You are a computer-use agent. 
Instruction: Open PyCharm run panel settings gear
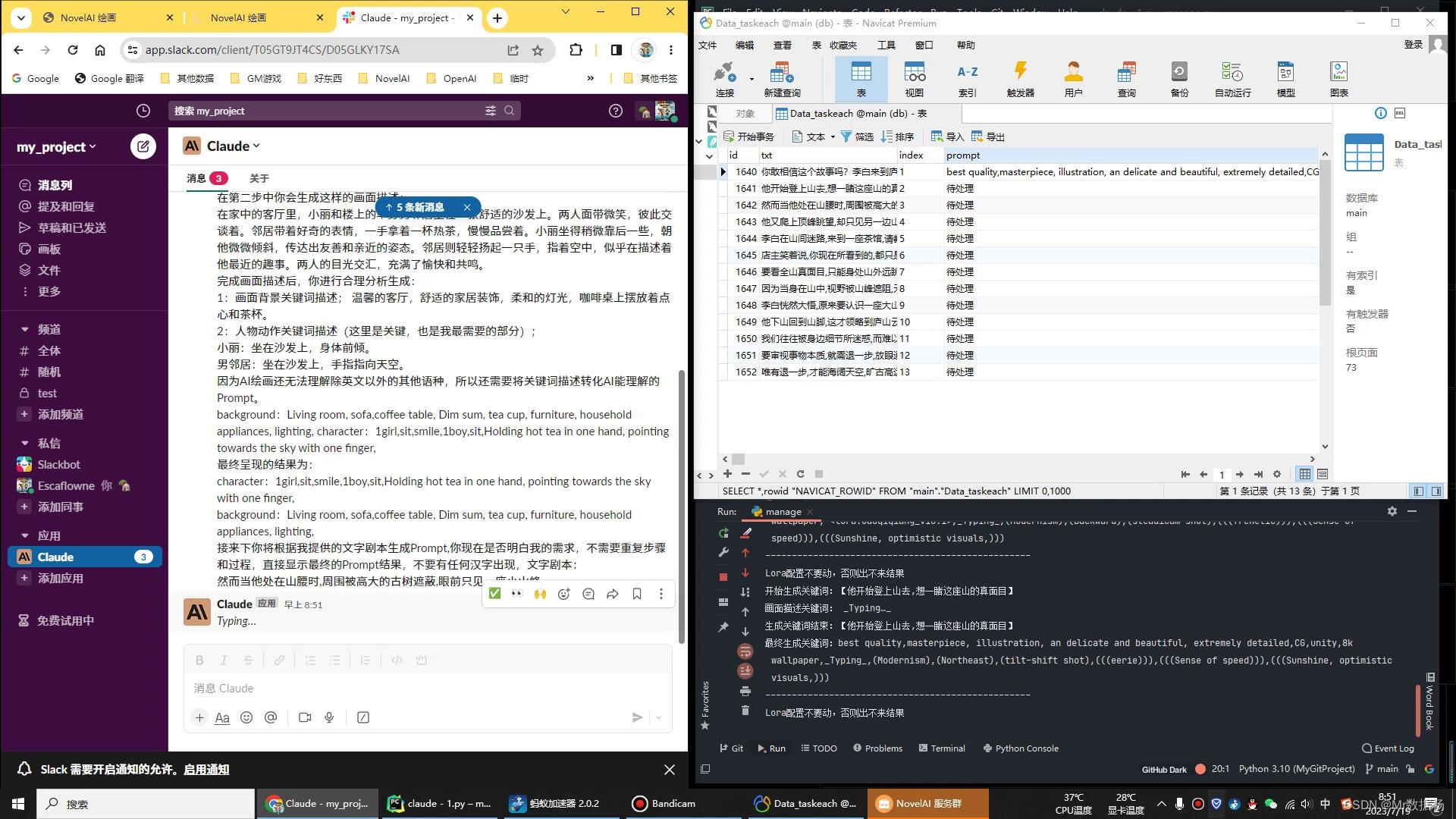tap(1392, 512)
